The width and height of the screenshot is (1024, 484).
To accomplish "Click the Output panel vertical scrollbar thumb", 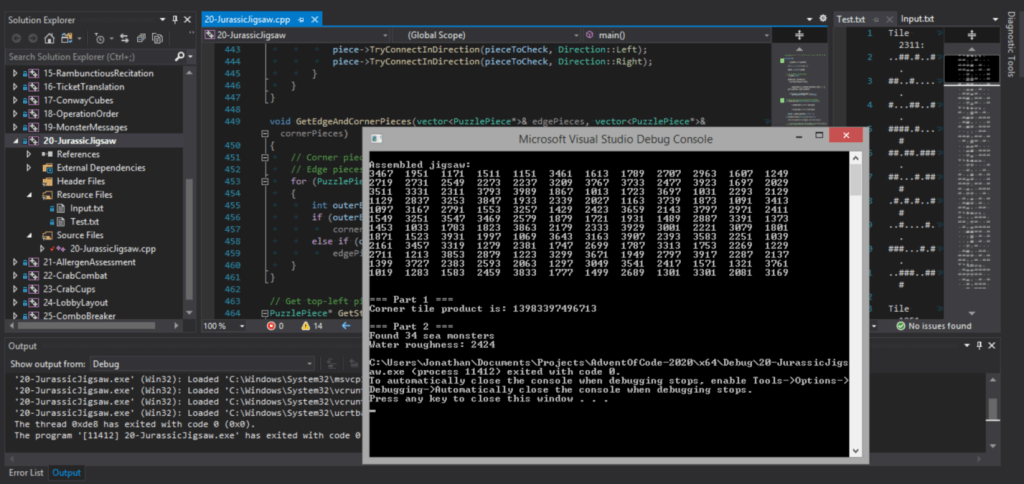I will click(993, 410).
